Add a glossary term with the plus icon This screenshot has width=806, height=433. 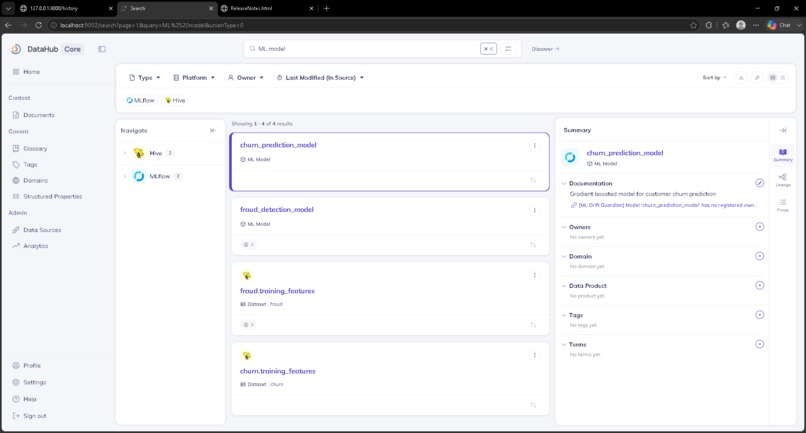(760, 344)
